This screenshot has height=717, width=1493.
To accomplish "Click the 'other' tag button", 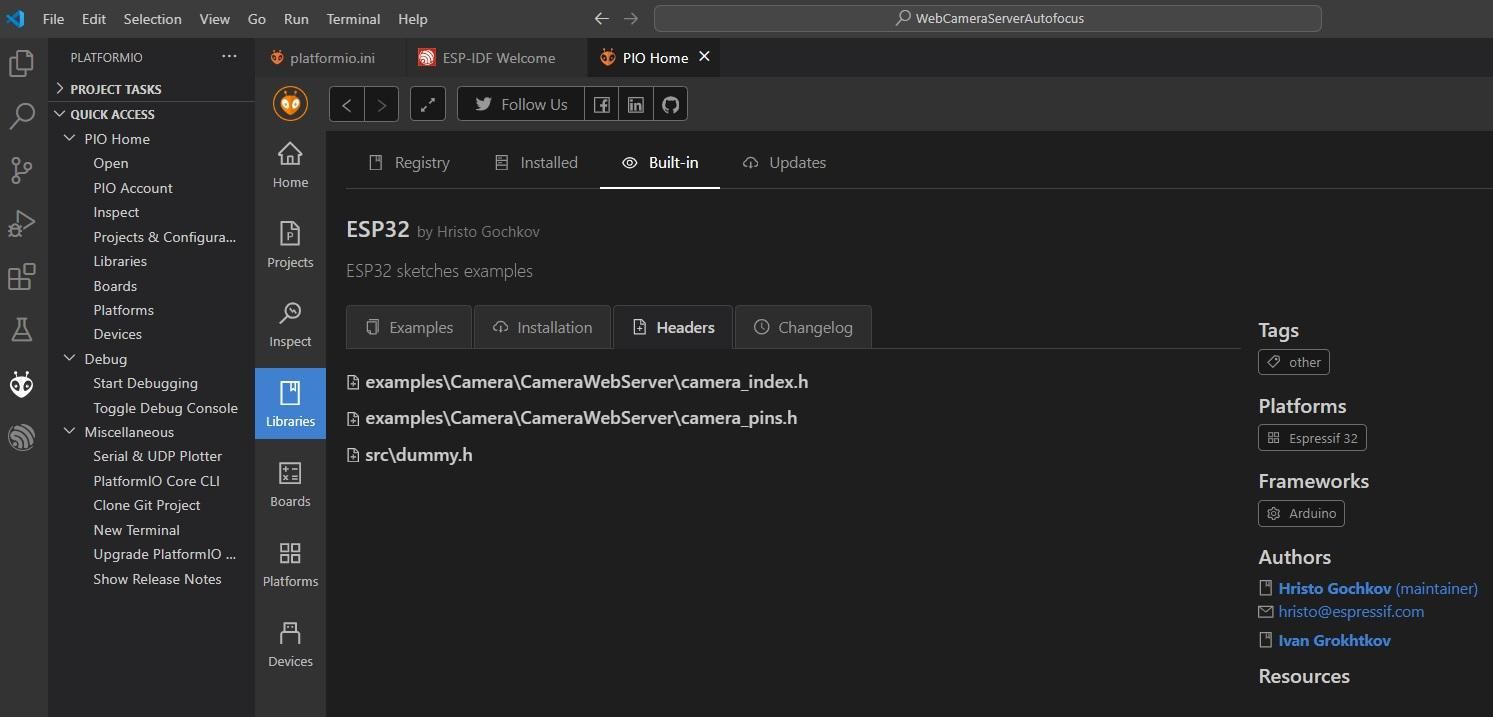I will point(1294,362).
